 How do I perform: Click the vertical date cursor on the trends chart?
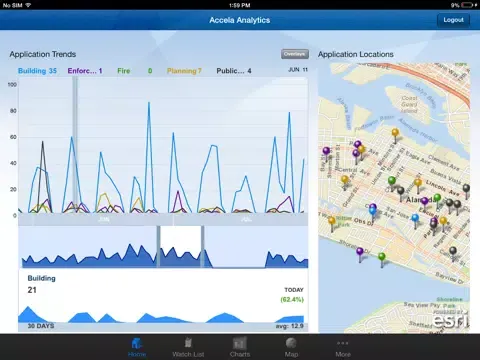coord(75,145)
